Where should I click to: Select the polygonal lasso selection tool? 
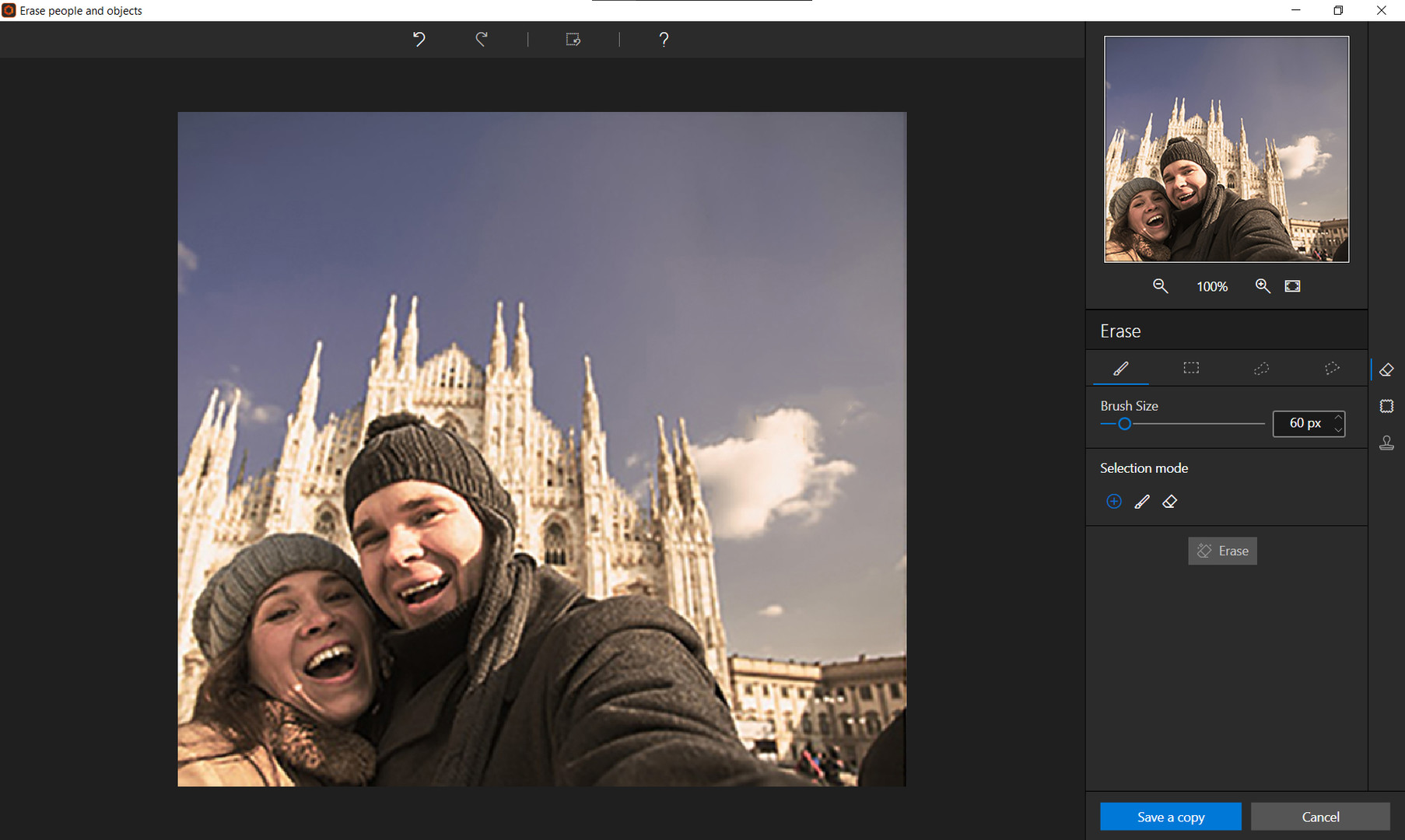(x=1332, y=368)
